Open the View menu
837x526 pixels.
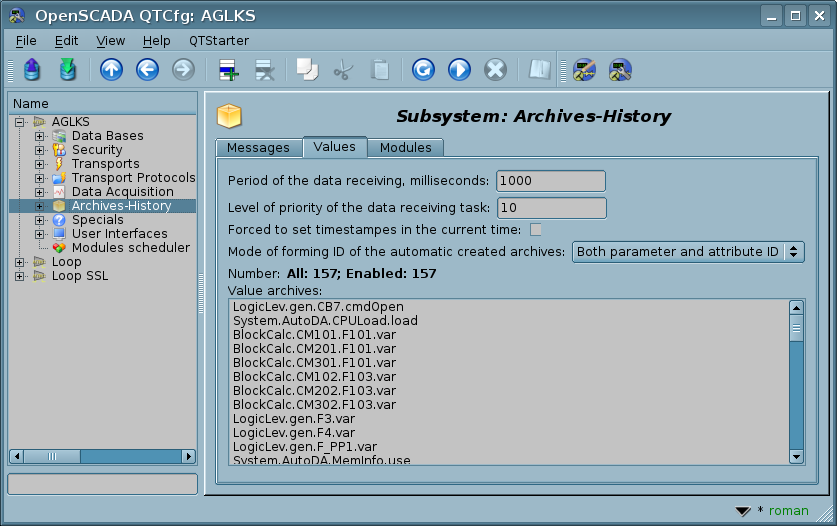110,41
